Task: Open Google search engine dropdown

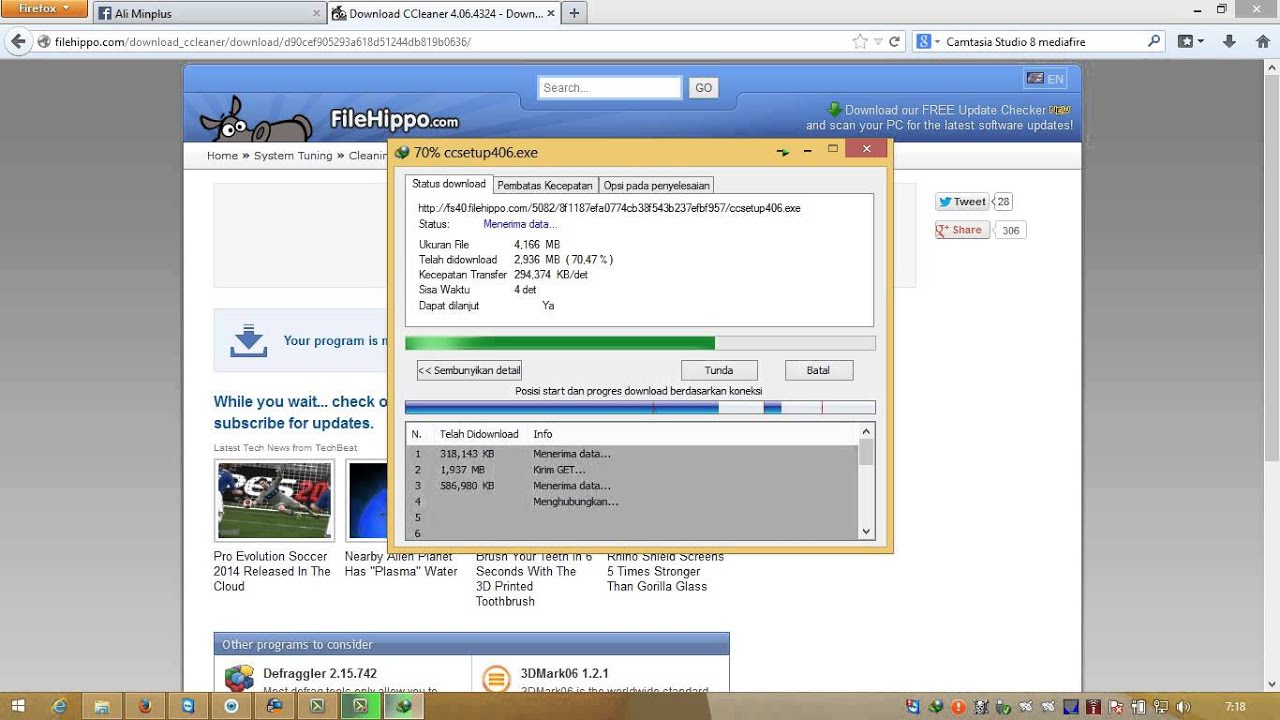Action: [x=927, y=42]
